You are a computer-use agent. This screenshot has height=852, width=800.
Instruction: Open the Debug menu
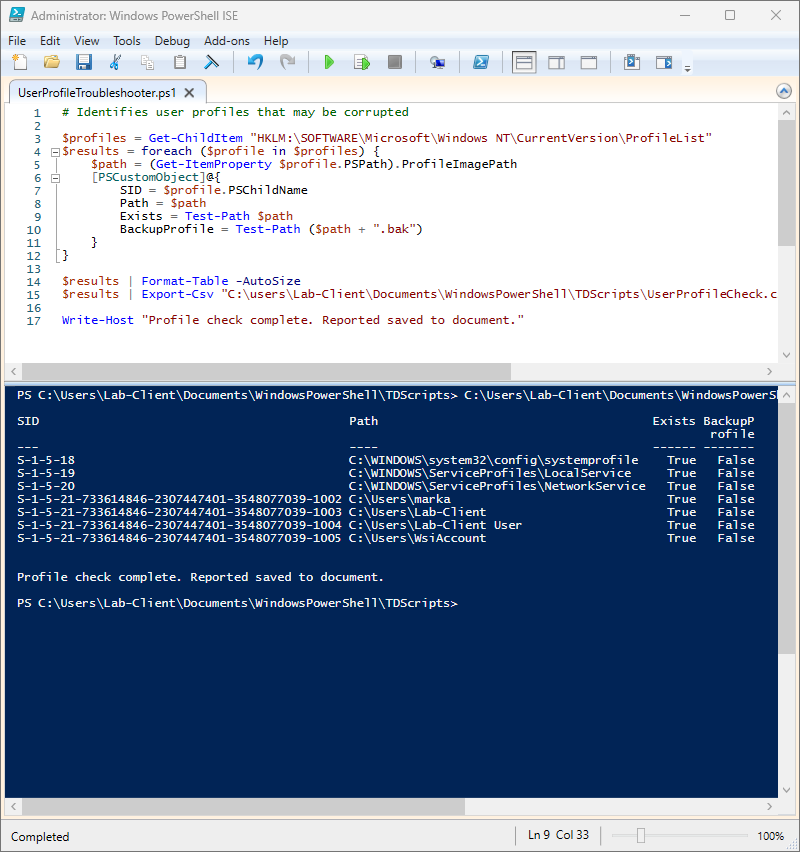pyautogui.click(x=173, y=41)
